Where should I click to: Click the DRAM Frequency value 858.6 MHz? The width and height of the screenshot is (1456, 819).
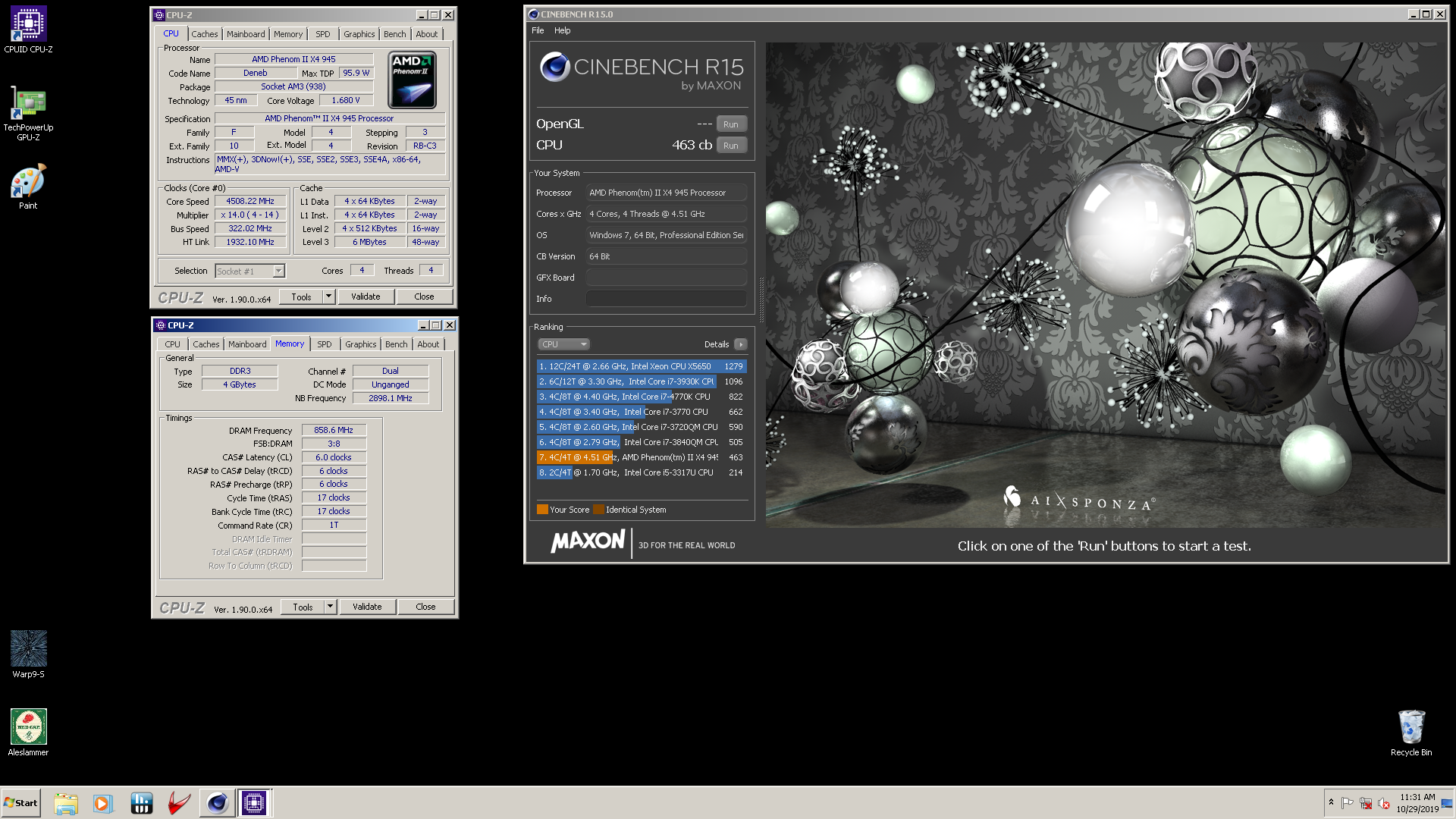(334, 430)
